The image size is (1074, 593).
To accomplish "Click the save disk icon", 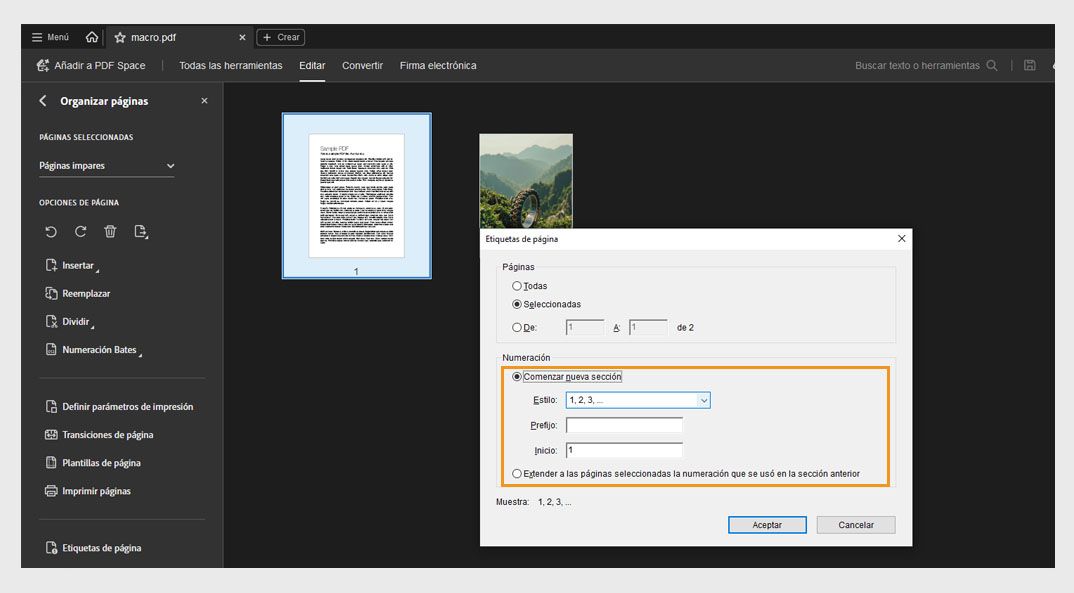I will pyautogui.click(x=1029, y=66).
